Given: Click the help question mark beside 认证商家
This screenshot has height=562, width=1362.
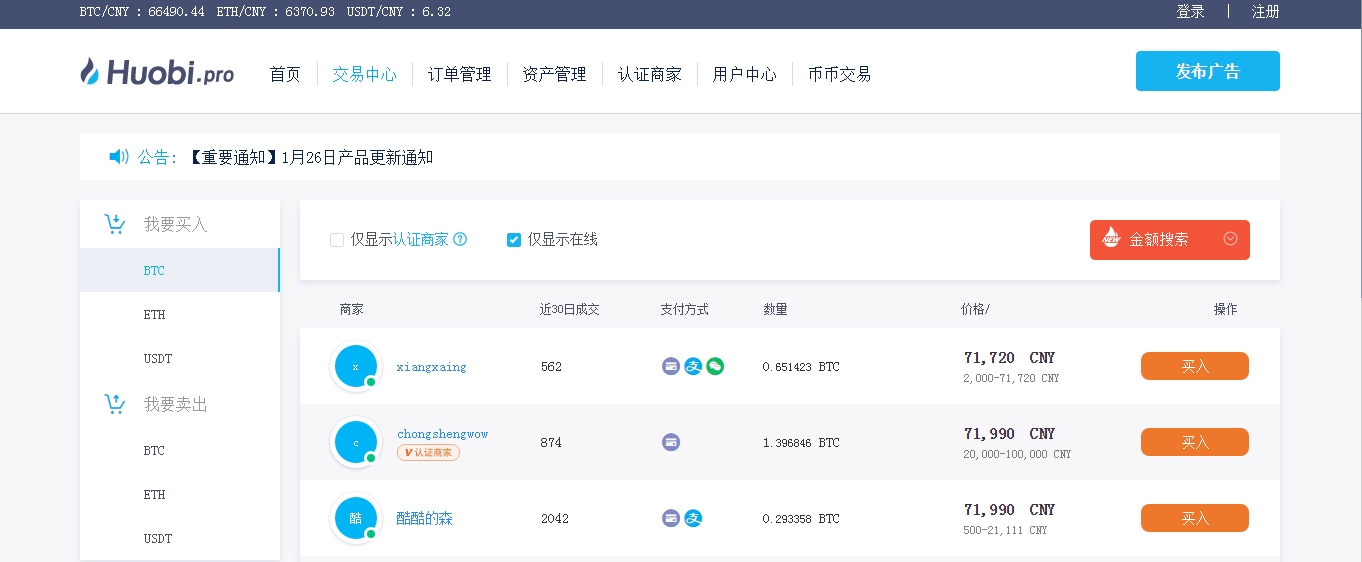Looking at the screenshot, I should pos(460,240).
